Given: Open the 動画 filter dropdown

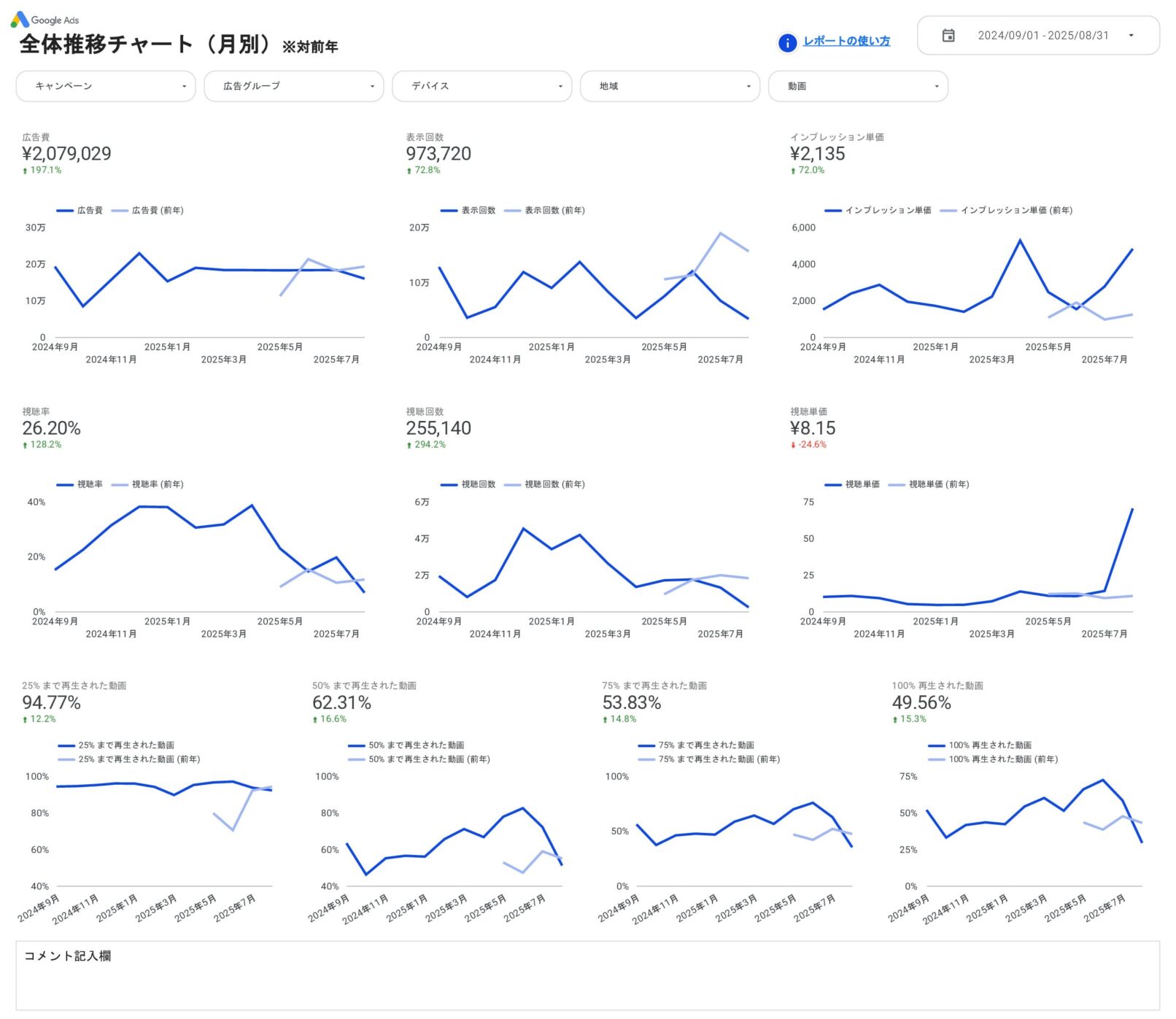Looking at the screenshot, I should point(858,86).
